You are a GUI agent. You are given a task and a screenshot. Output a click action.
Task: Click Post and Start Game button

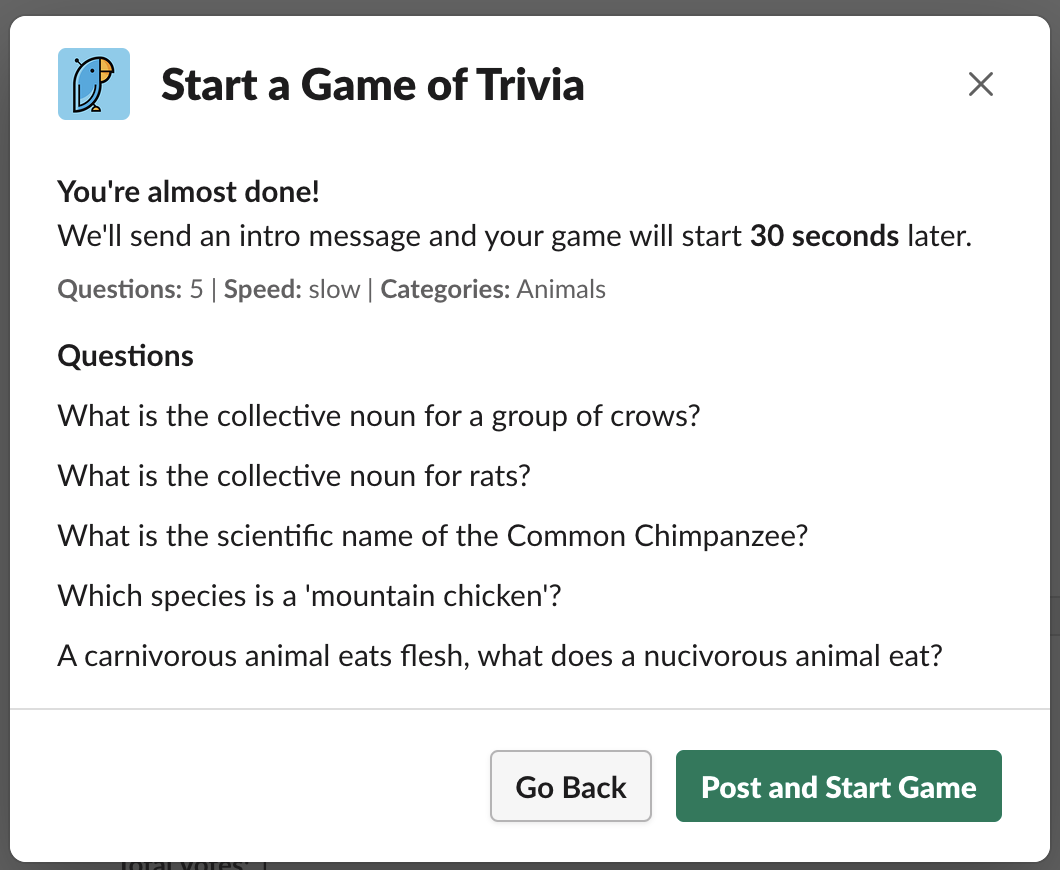[x=838, y=786]
